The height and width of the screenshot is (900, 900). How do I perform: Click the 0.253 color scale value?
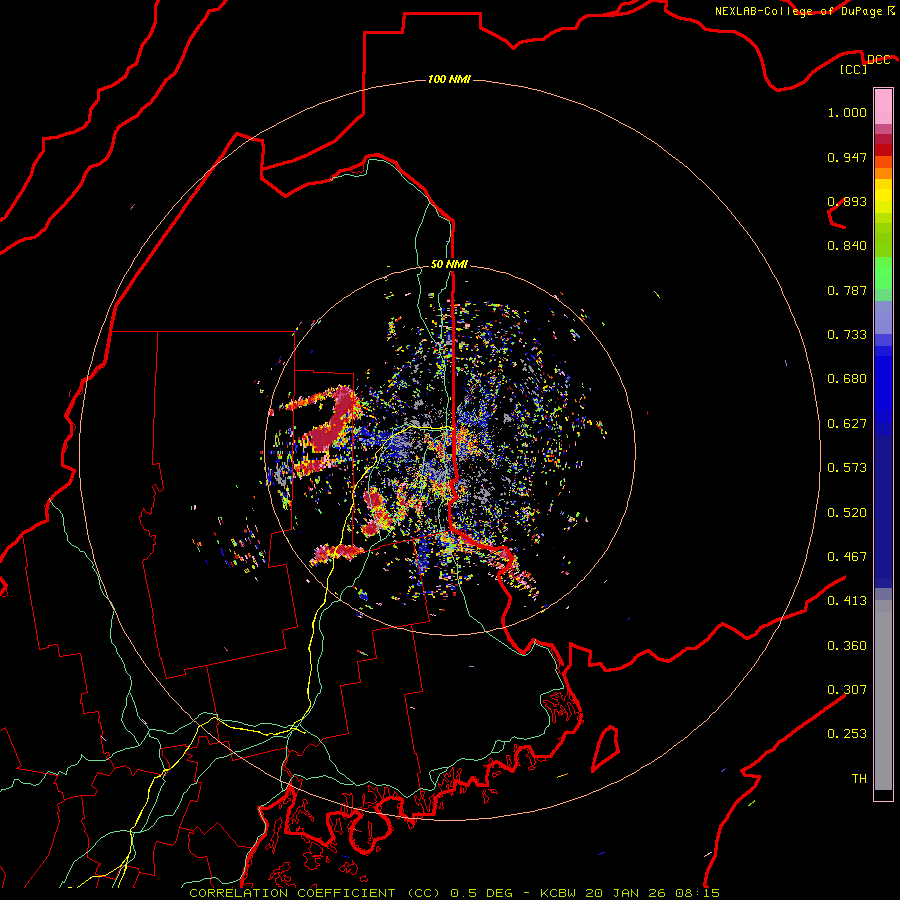point(847,734)
